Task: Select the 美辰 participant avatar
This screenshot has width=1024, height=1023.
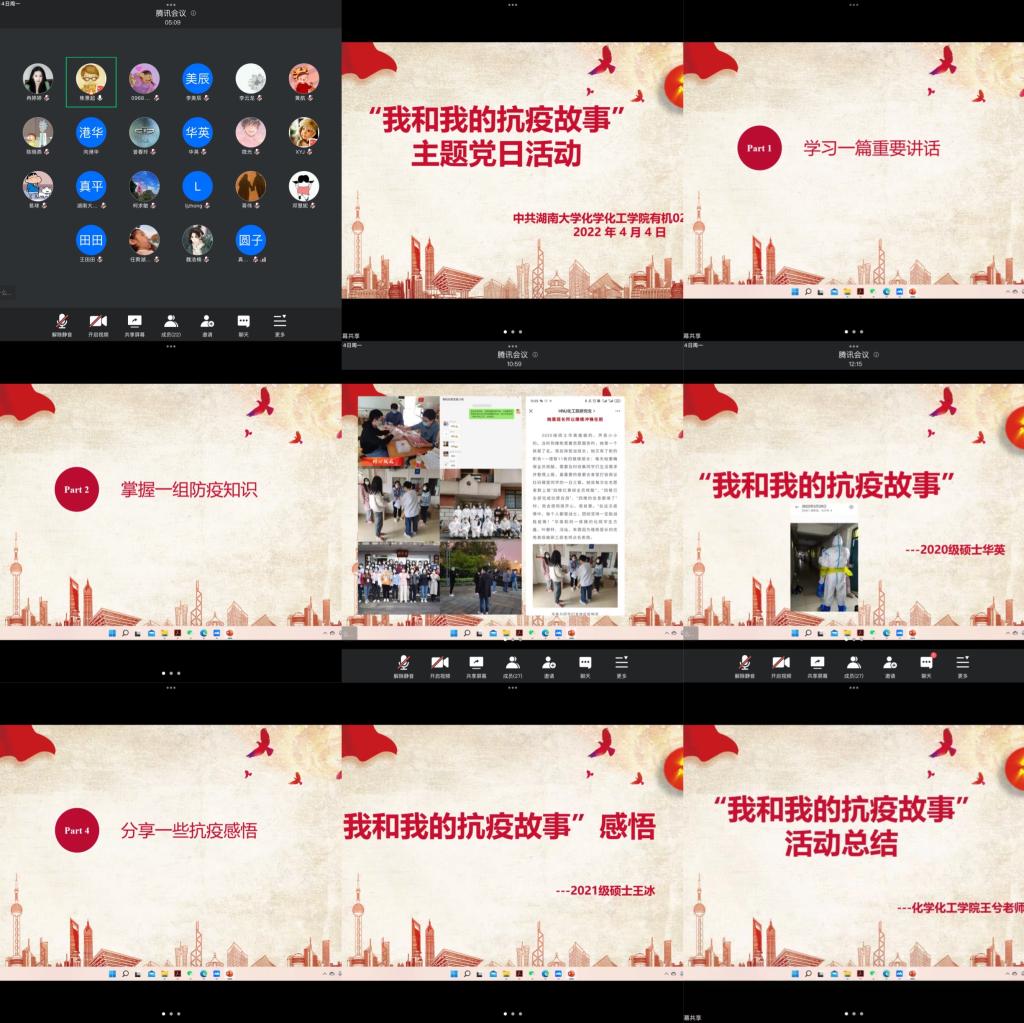Action: (197, 78)
